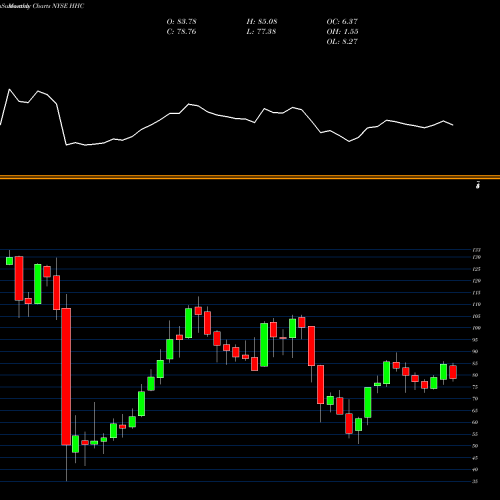Click the 75 price axis label
Screen dimensions: 500x500
(475, 387)
